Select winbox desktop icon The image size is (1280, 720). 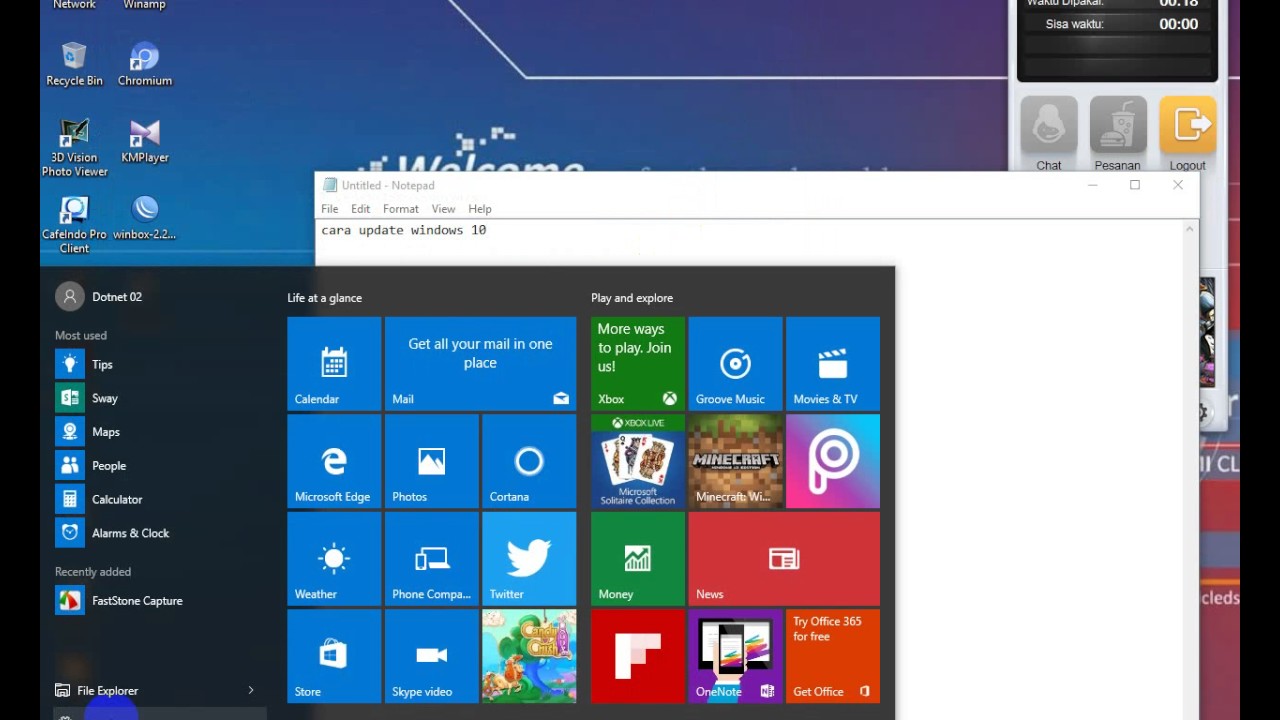tap(145, 218)
